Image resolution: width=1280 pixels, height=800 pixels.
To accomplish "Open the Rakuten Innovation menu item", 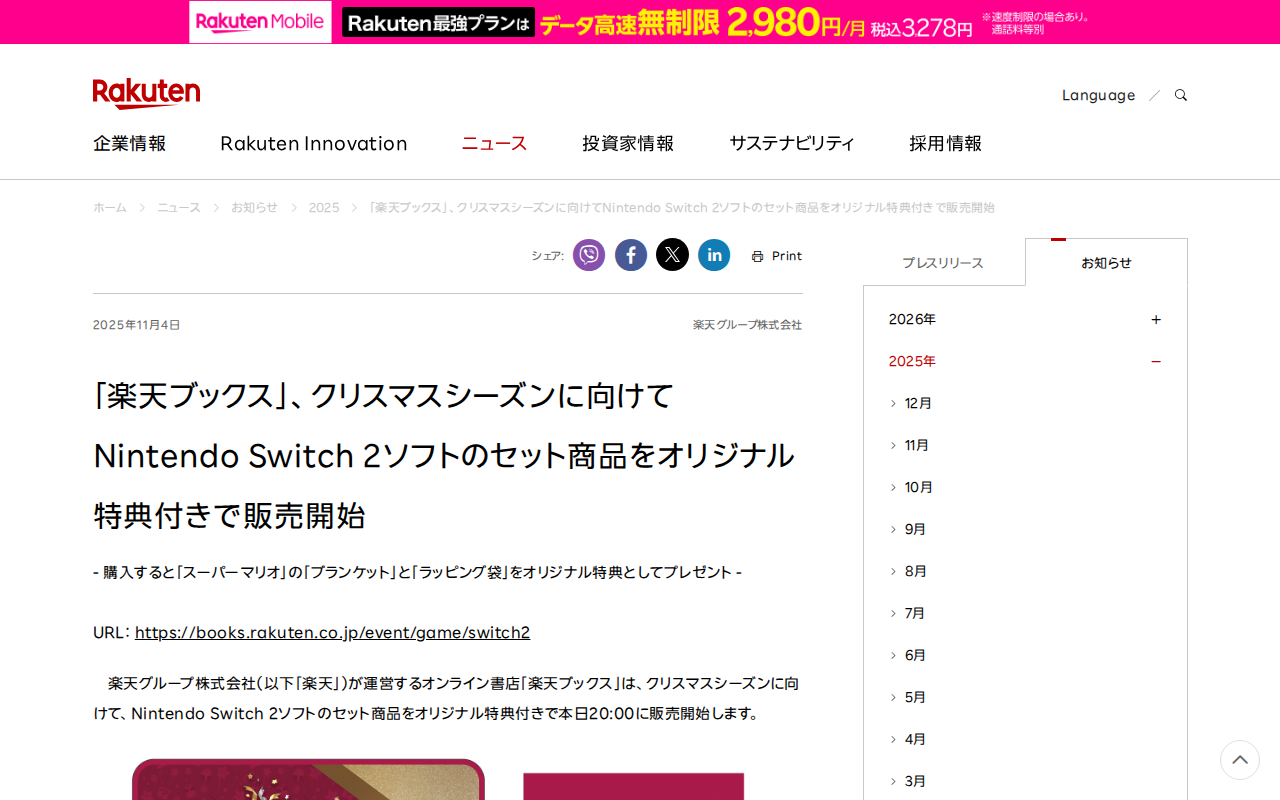I will [314, 143].
